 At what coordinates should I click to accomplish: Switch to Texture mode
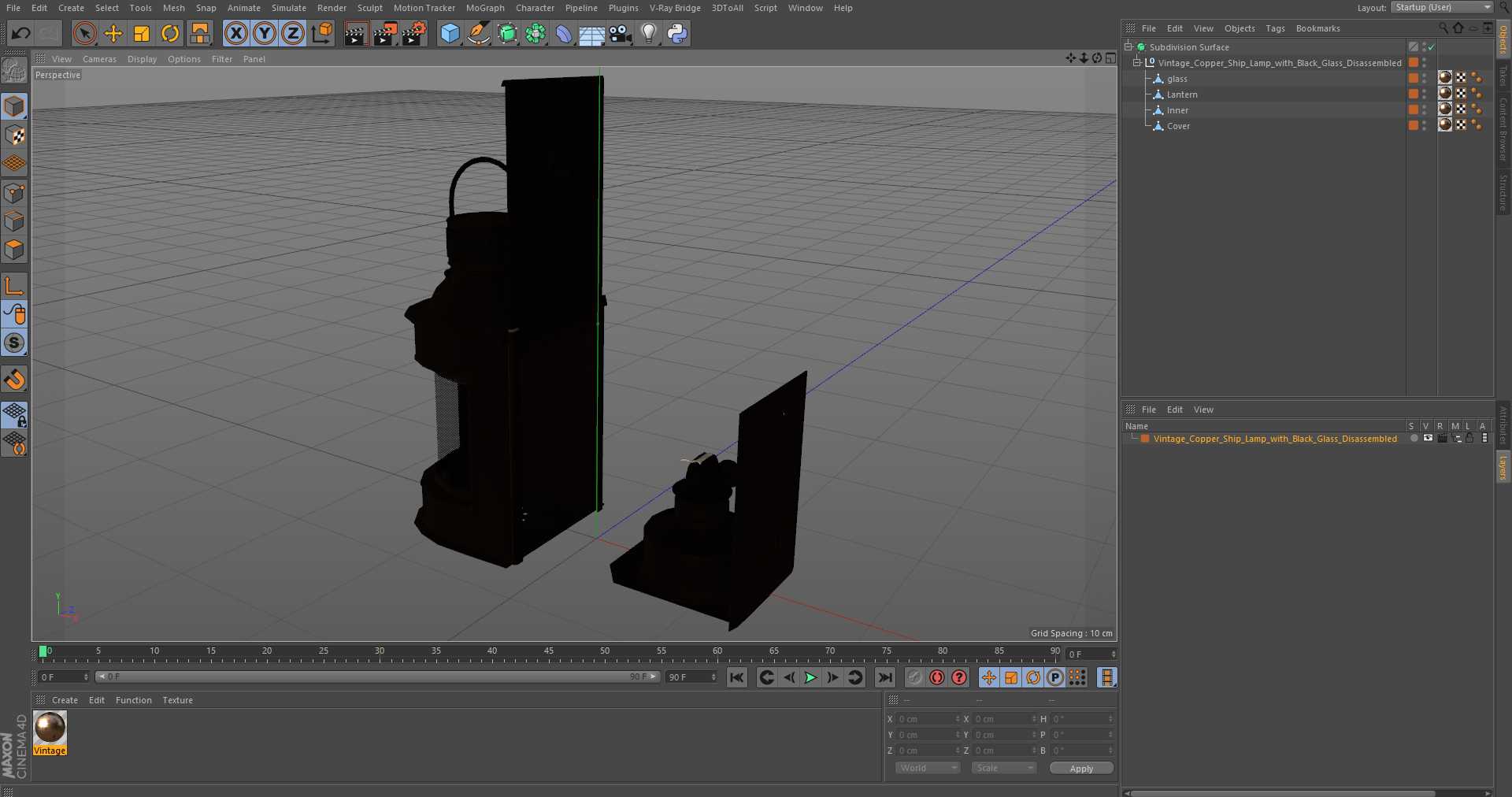(x=14, y=135)
